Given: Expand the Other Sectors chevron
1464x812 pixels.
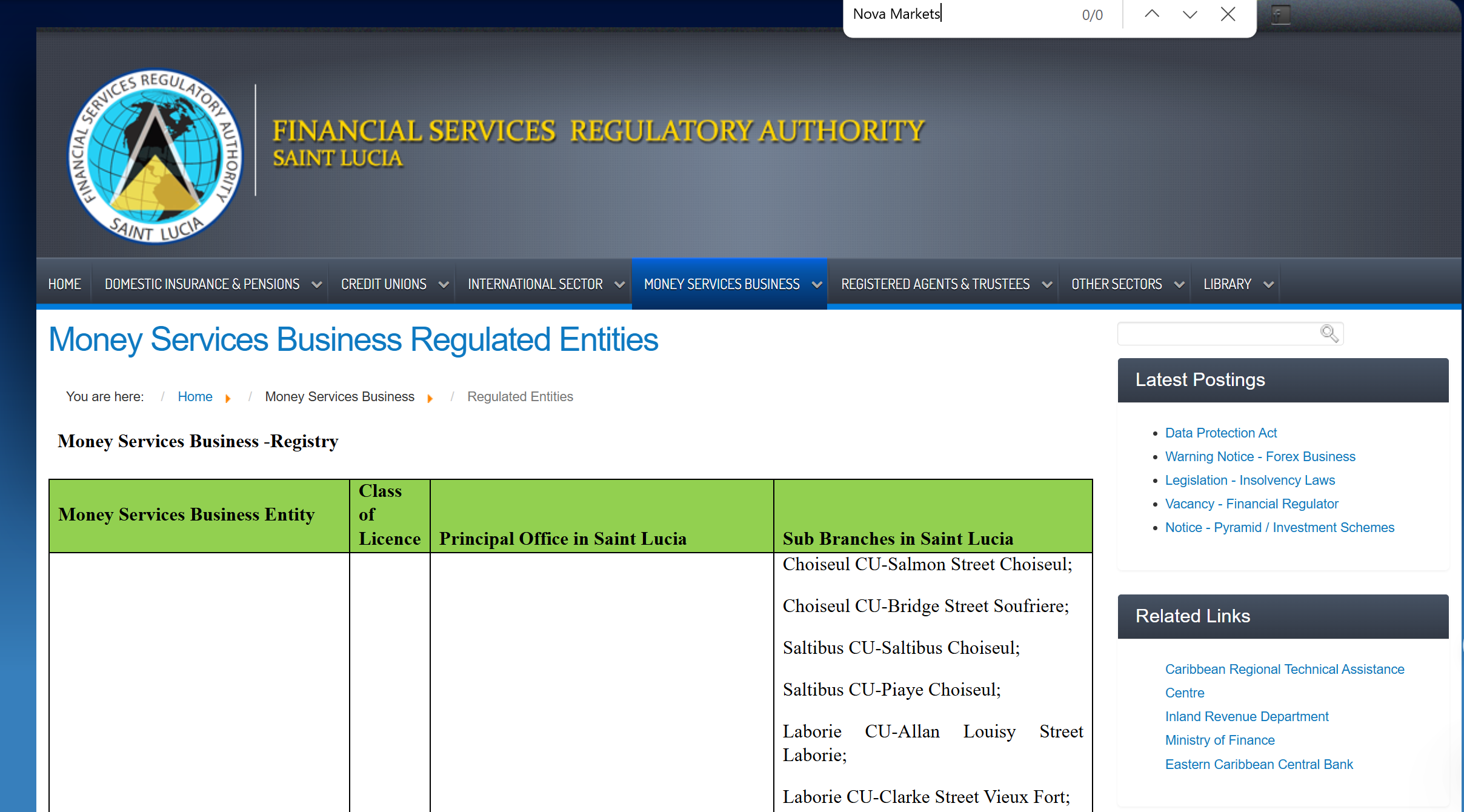Looking at the screenshot, I should click(1179, 284).
